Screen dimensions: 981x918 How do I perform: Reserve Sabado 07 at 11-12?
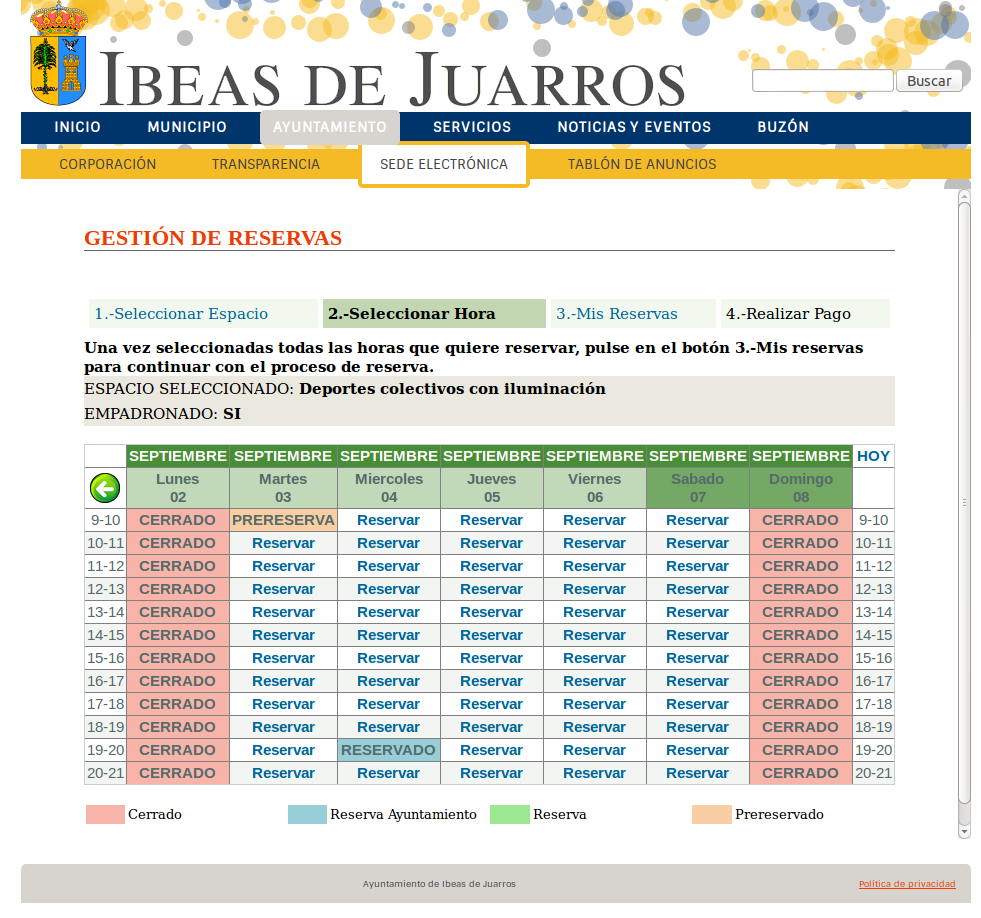click(698, 566)
